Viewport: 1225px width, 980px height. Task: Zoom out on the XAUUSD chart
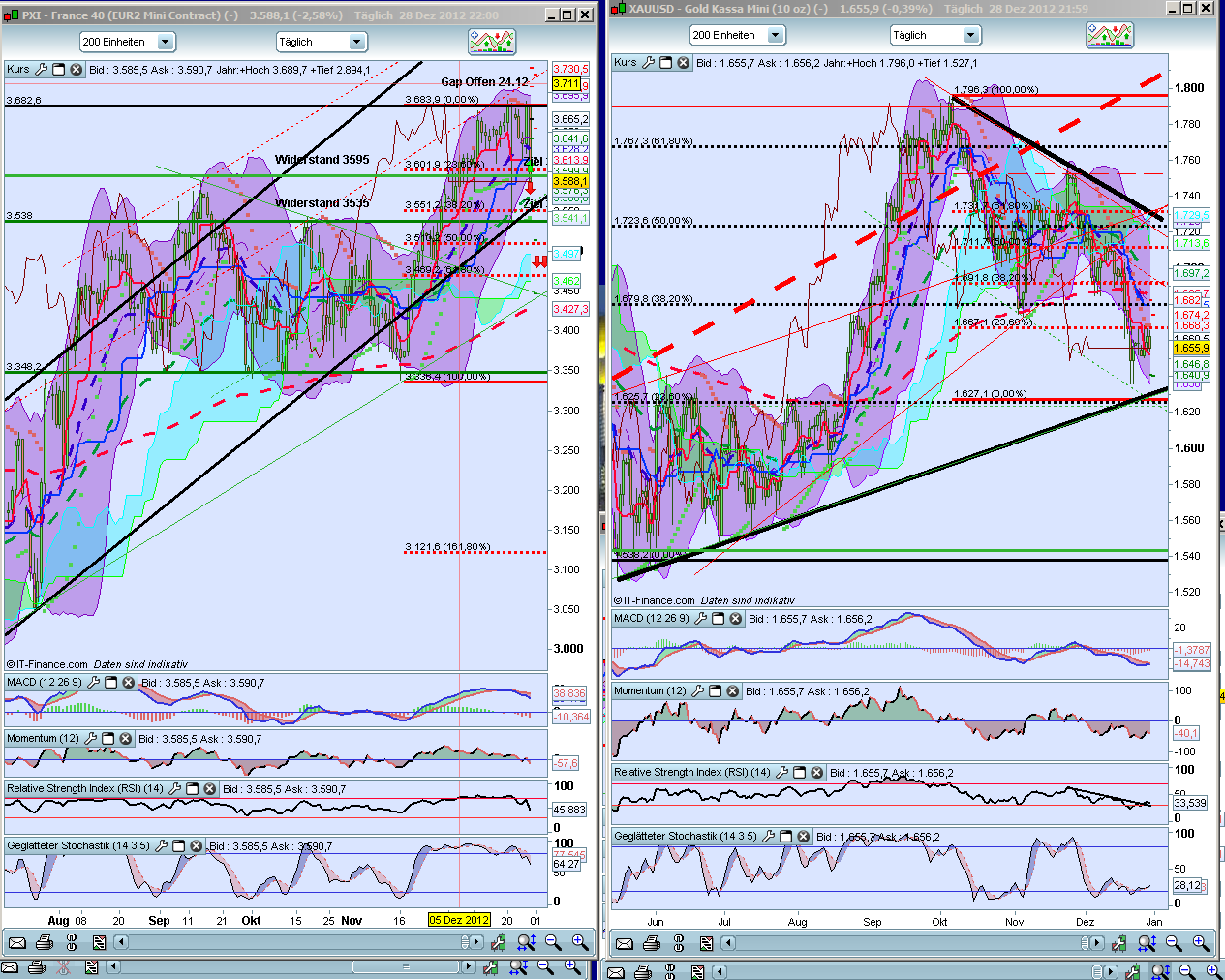1174,943
